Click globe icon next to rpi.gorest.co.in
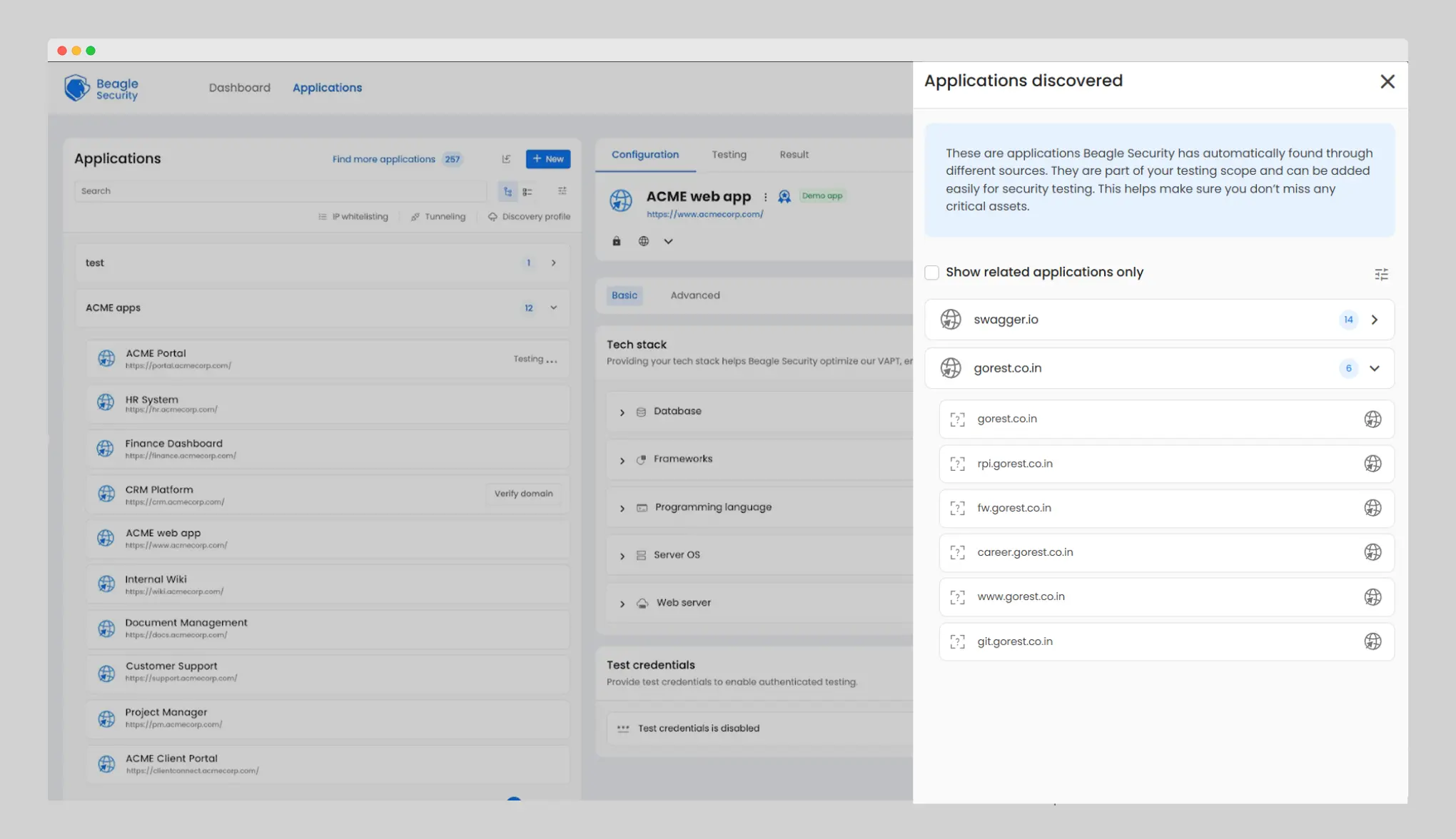The height and width of the screenshot is (839, 1456). 1372,464
